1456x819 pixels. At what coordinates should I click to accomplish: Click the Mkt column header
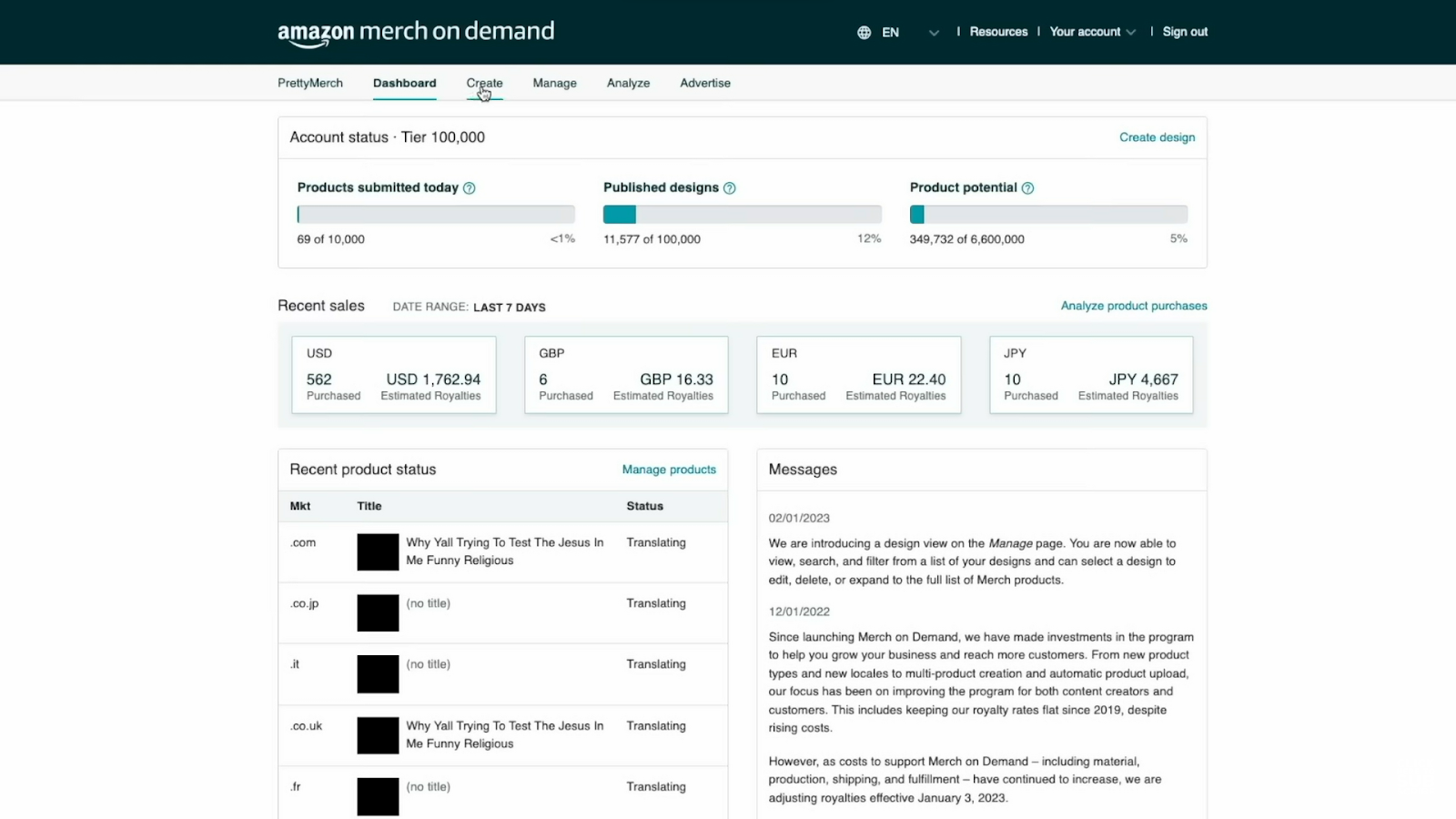point(300,506)
